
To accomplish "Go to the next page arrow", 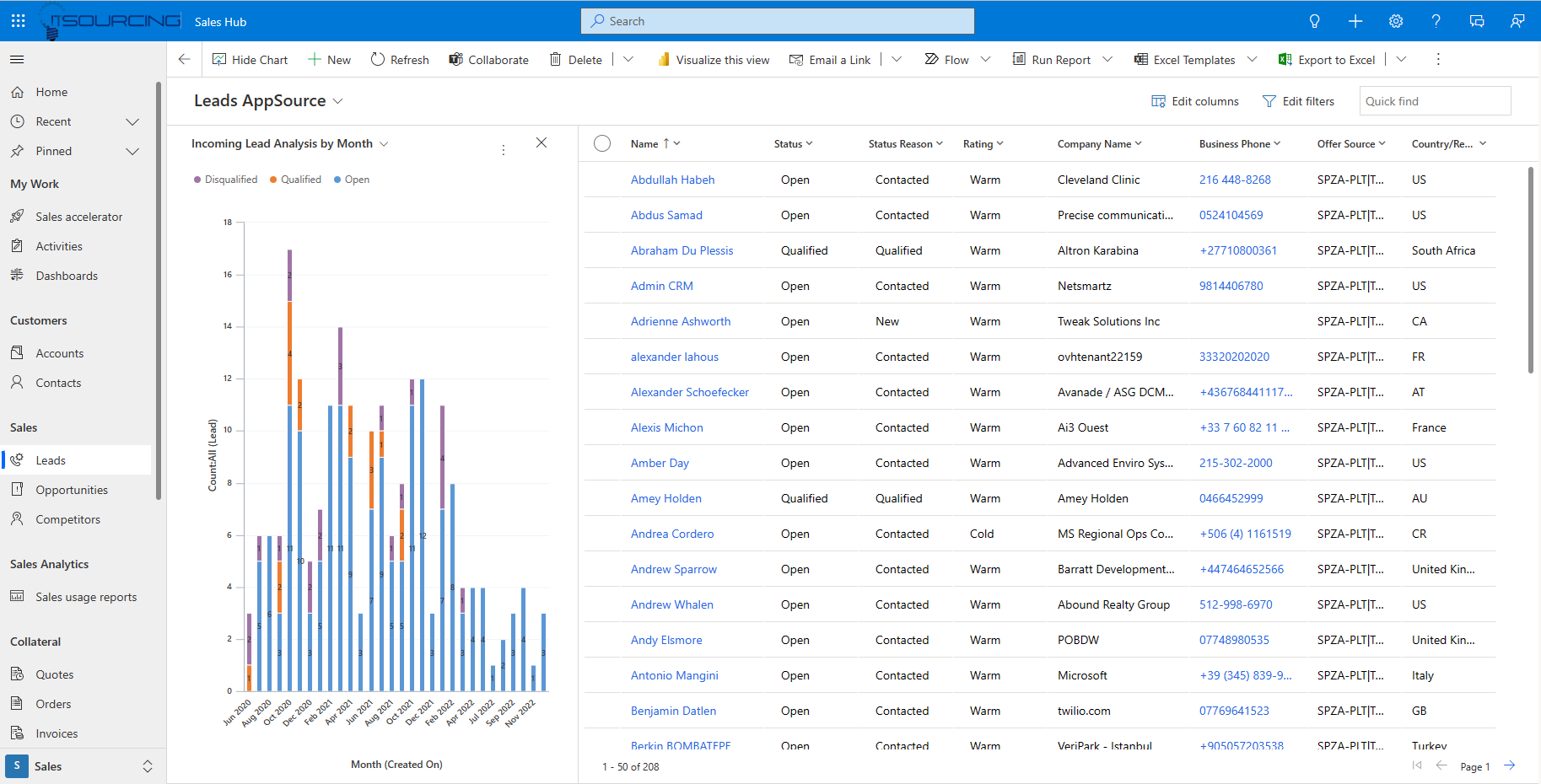I will (1510, 765).
